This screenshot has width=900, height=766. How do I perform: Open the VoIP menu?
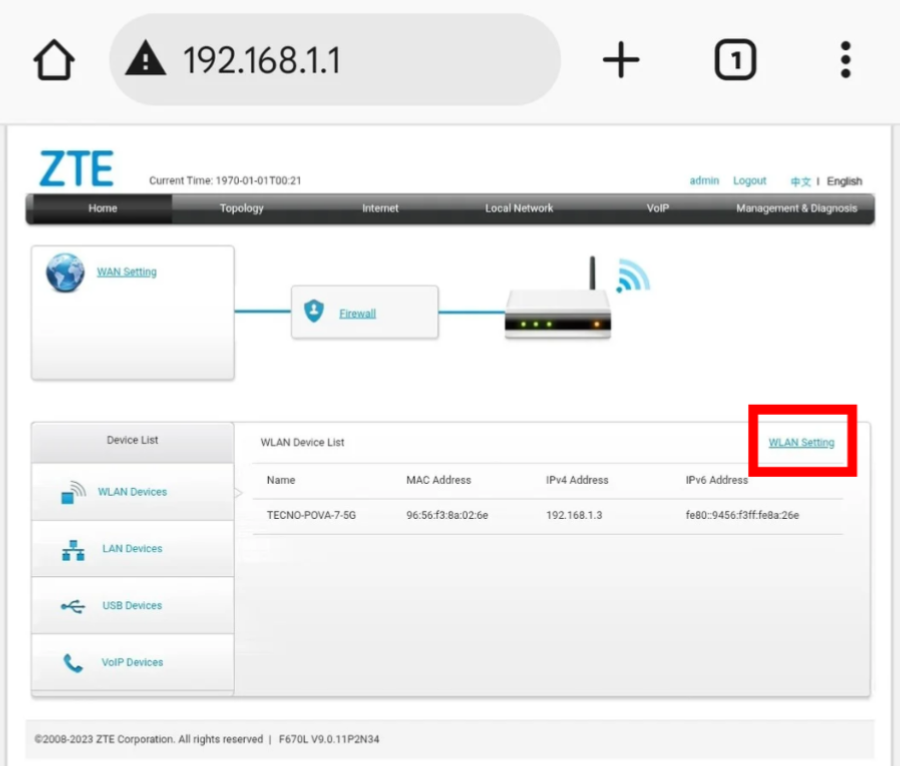657,209
